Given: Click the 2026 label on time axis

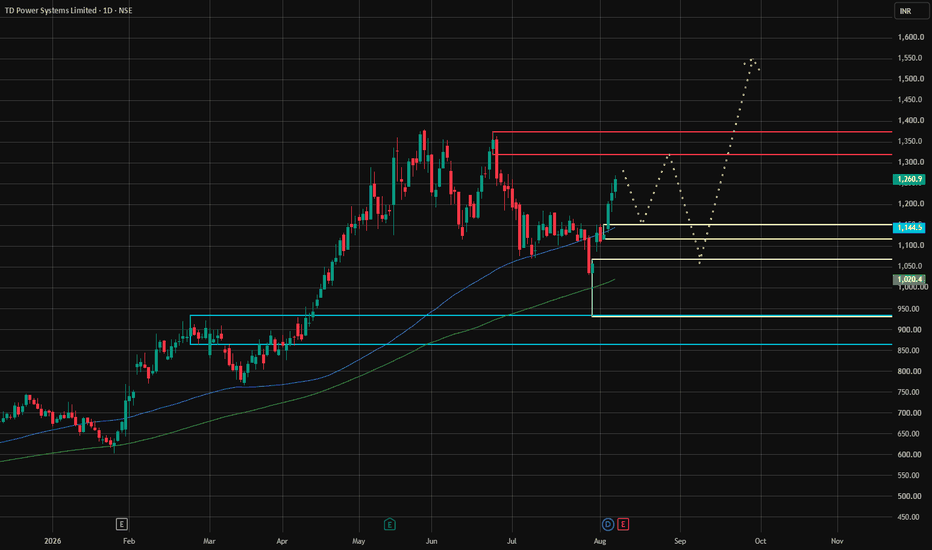Looking at the screenshot, I should pos(52,541).
